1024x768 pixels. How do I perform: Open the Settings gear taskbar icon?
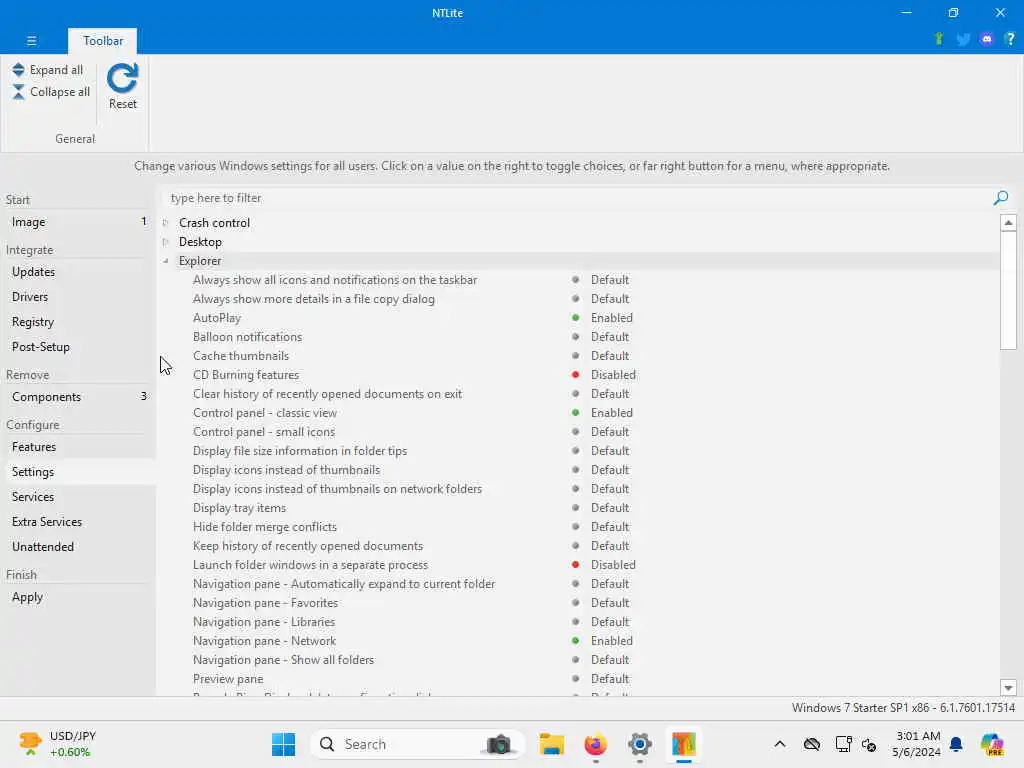click(640, 744)
